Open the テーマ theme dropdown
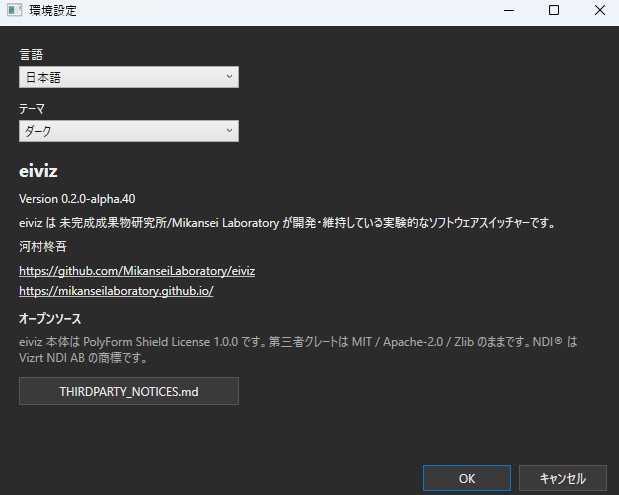Viewport: 619px width, 495px height. 129,131
